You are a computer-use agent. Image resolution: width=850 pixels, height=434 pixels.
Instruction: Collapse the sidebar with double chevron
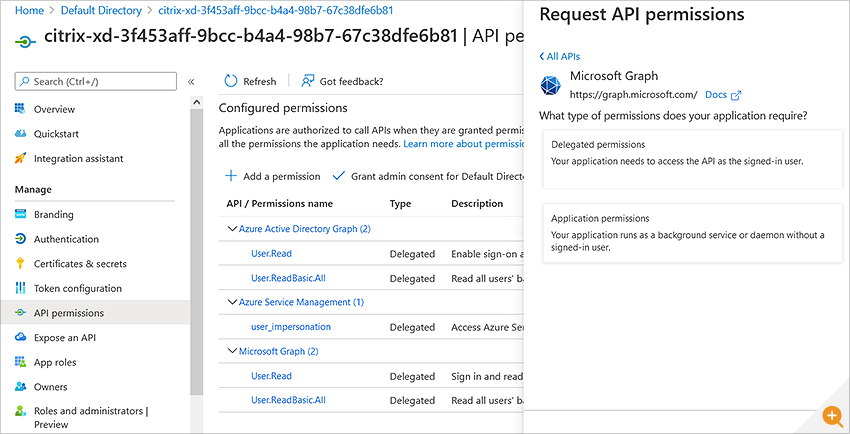click(191, 82)
